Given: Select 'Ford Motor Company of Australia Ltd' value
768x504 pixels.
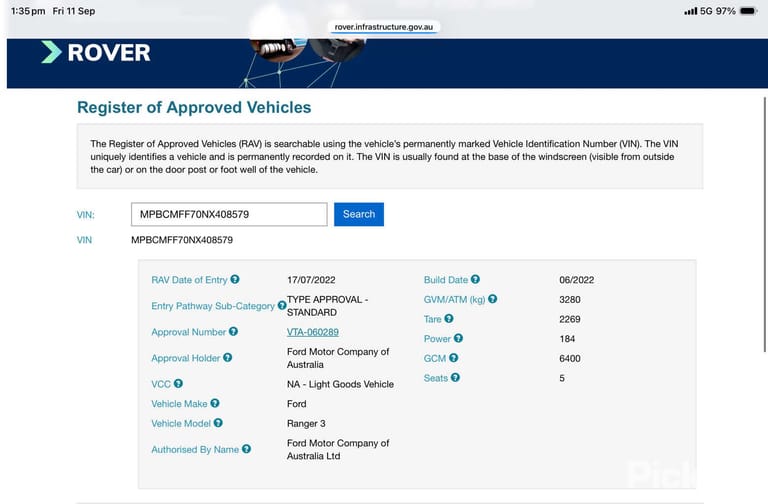Looking at the screenshot, I should [x=338, y=449].
